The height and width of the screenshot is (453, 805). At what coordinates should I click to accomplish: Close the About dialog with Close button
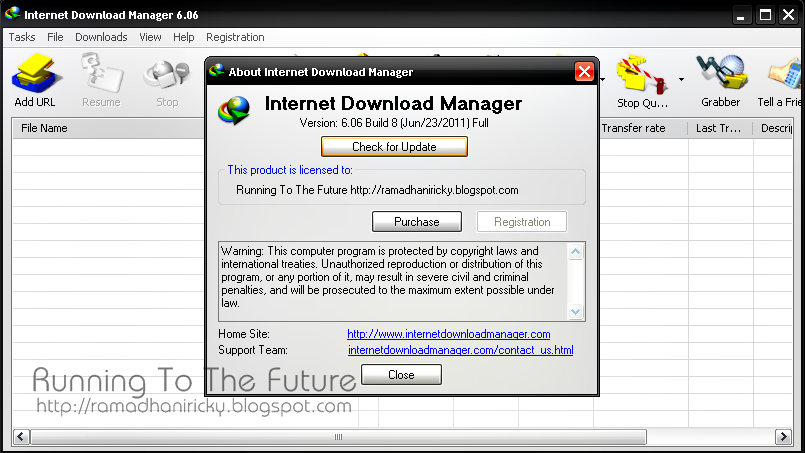click(401, 375)
